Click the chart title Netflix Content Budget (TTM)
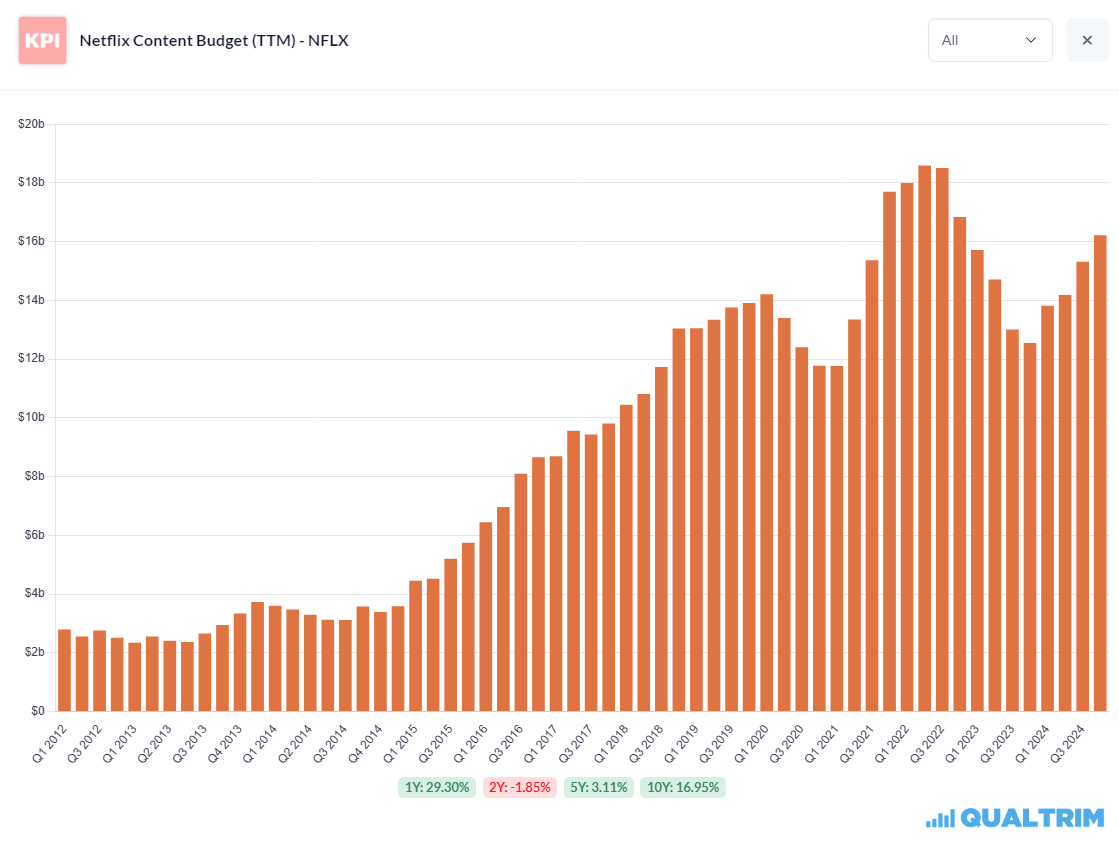The width and height of the screenshot is (1119, 848). point(214,41)
